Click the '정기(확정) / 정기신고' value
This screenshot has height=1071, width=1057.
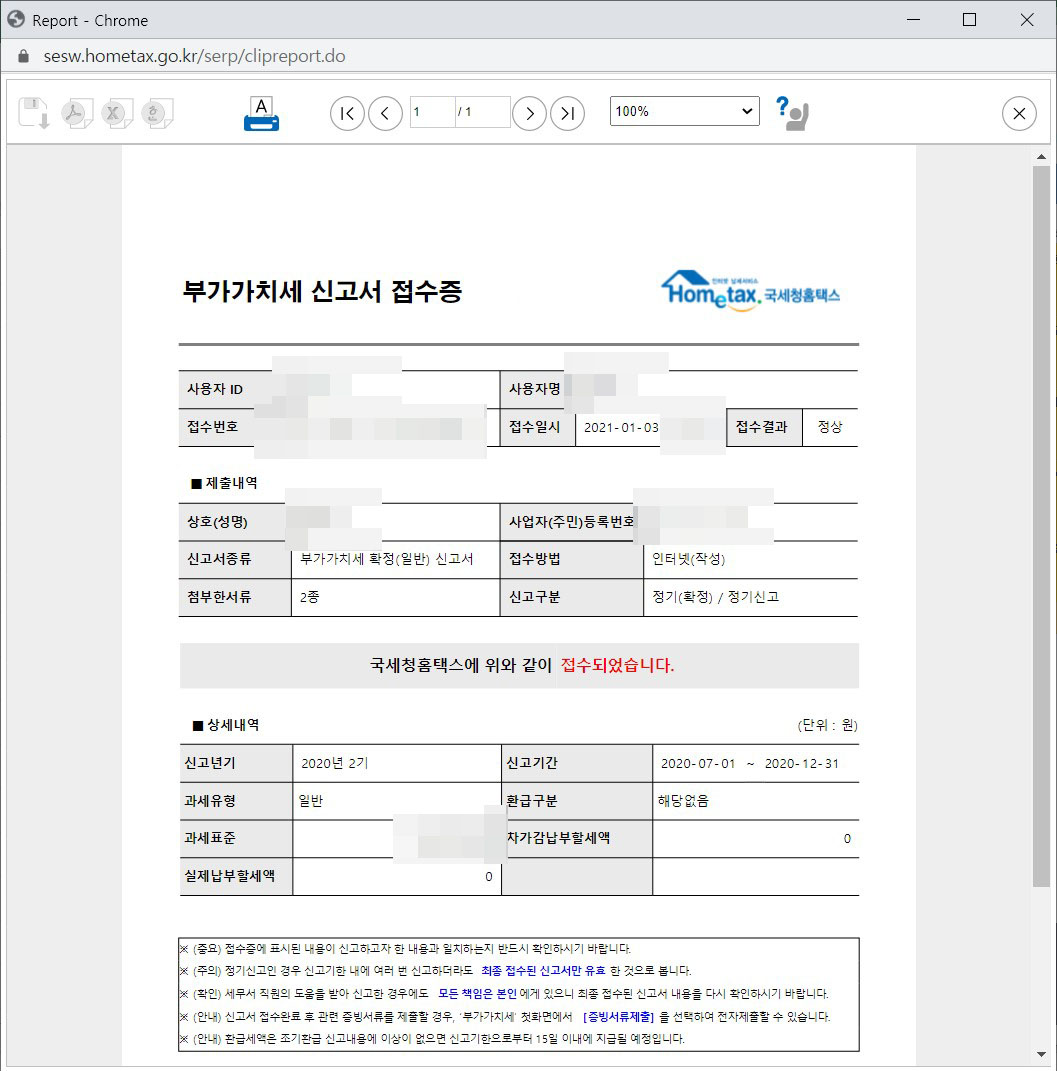(716, 597)
